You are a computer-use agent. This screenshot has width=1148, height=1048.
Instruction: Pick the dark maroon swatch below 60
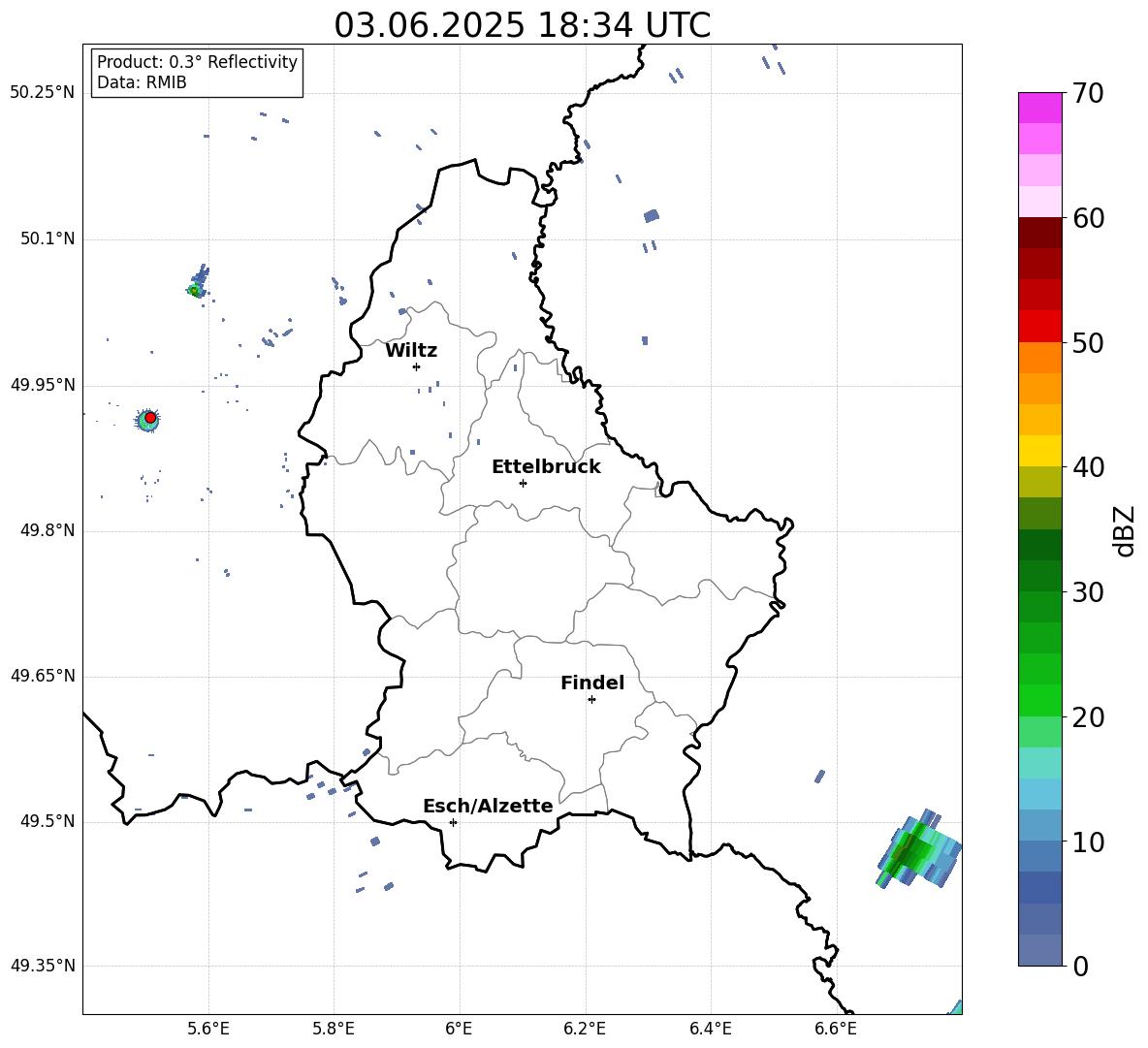pos(1040,233)
